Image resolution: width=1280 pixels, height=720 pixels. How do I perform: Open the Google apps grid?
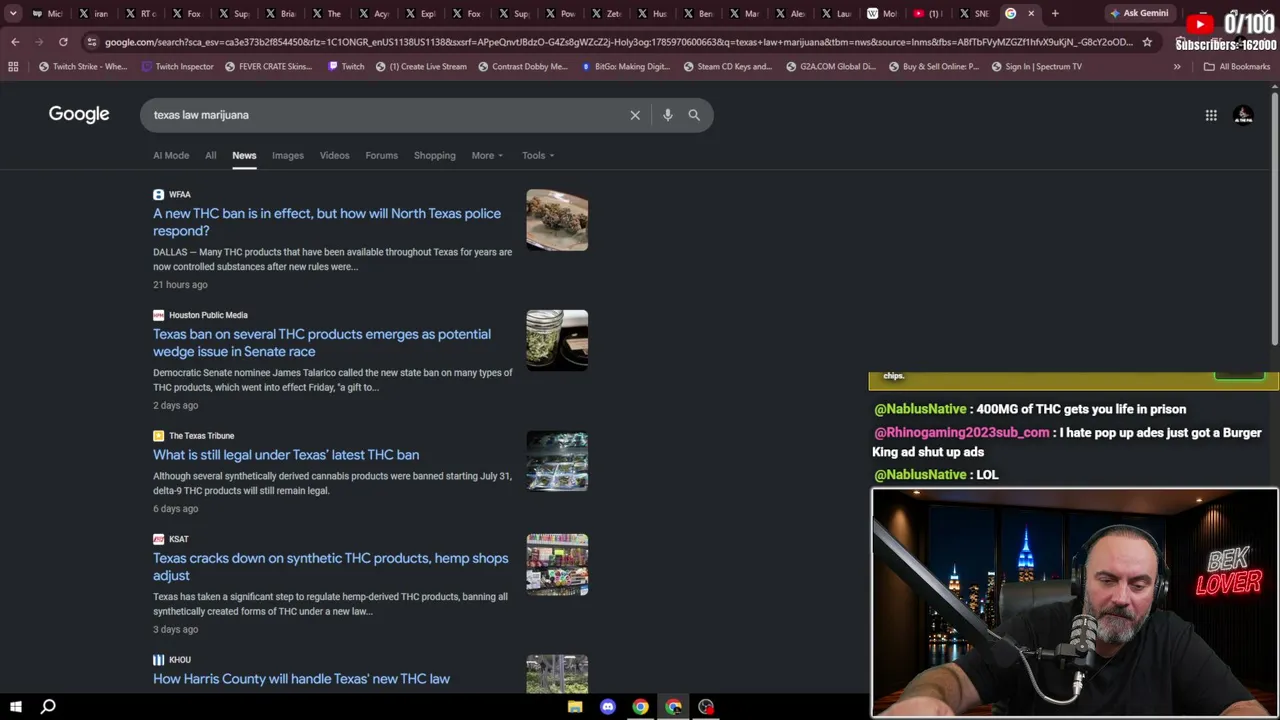[x=1211, y=115]
